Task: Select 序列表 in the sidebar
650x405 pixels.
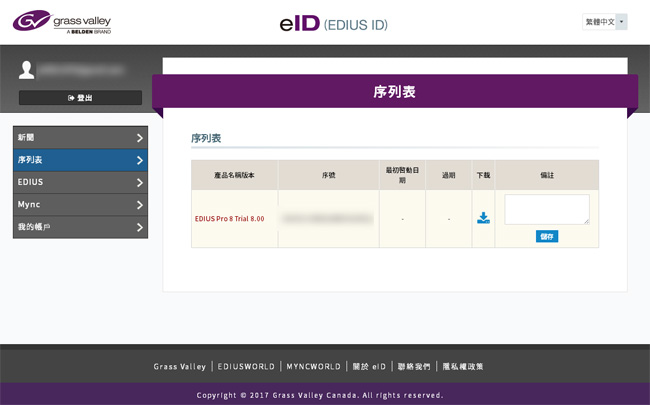Action: pos(80,160)
